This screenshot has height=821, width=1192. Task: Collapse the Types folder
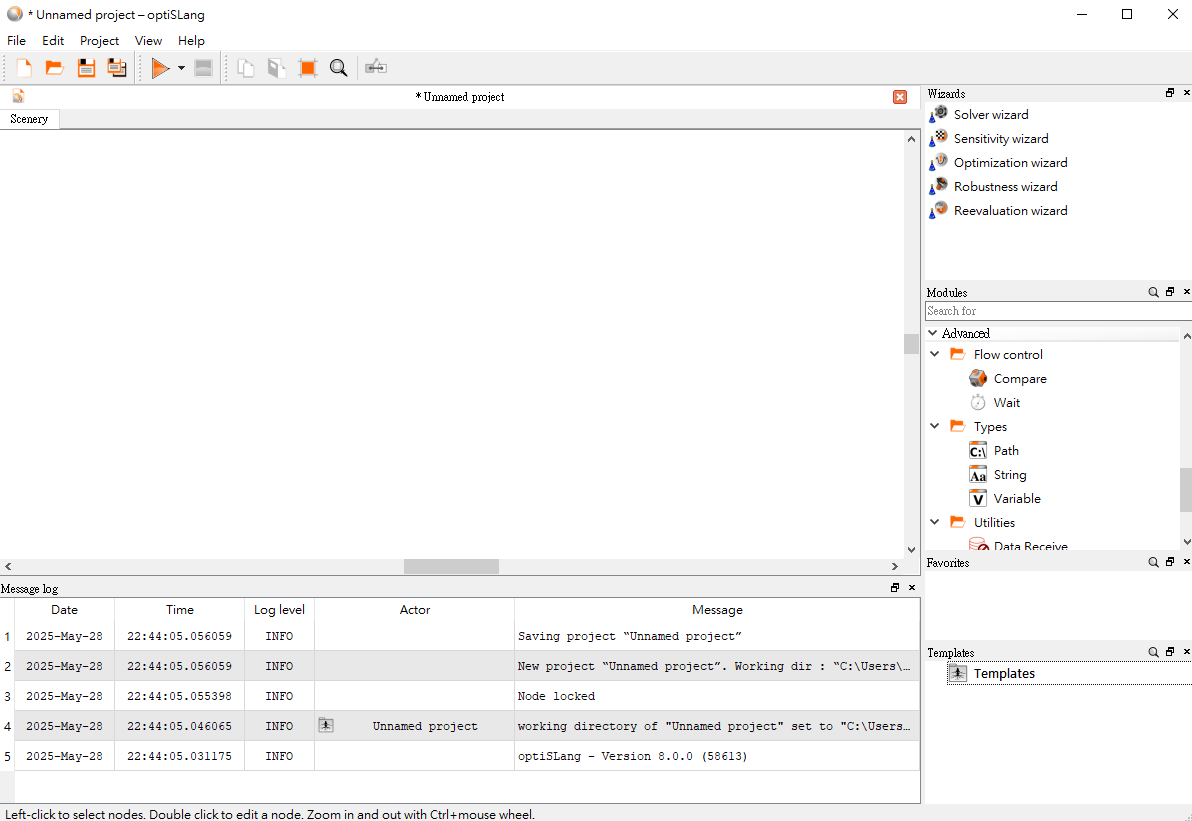[x=935, y=426]
